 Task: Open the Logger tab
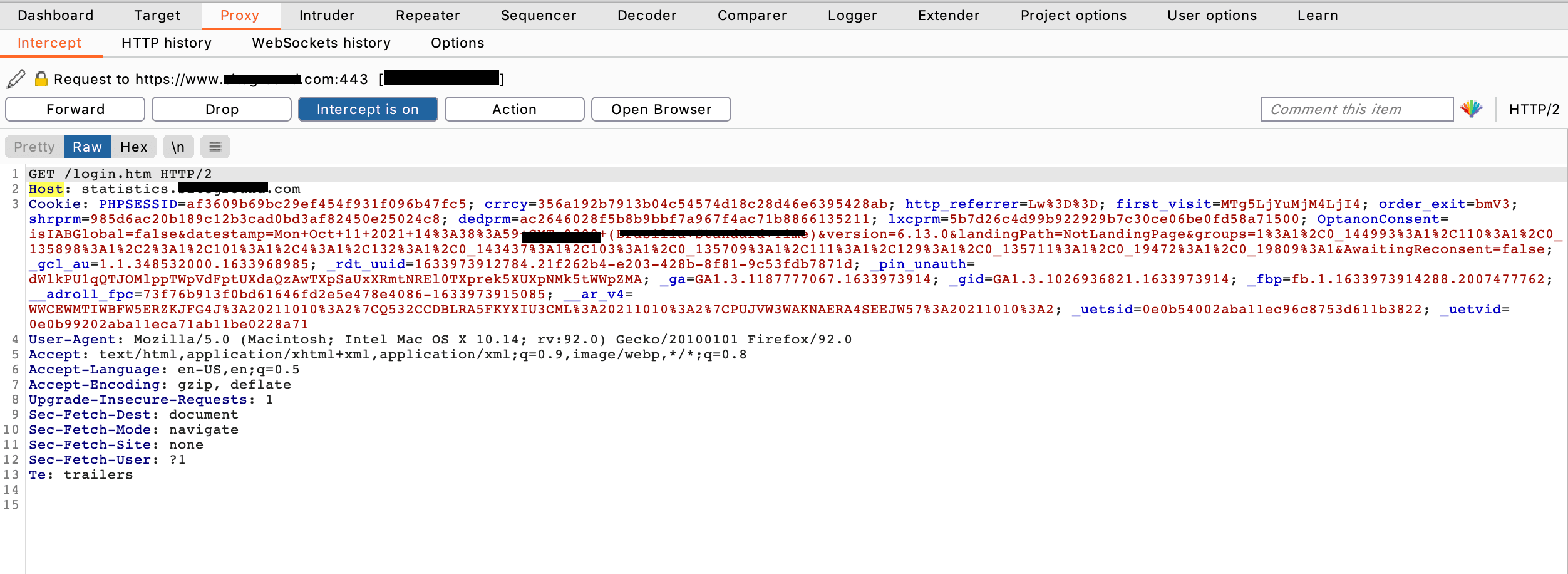pyautogui.click(x=852, y=15)
